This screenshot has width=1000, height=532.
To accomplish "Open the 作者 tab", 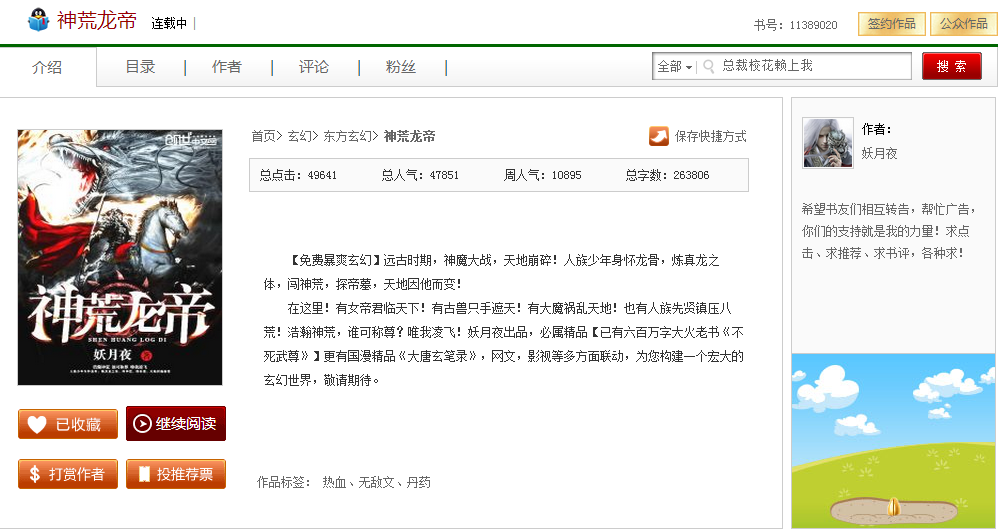I will [x=226, y=67].
